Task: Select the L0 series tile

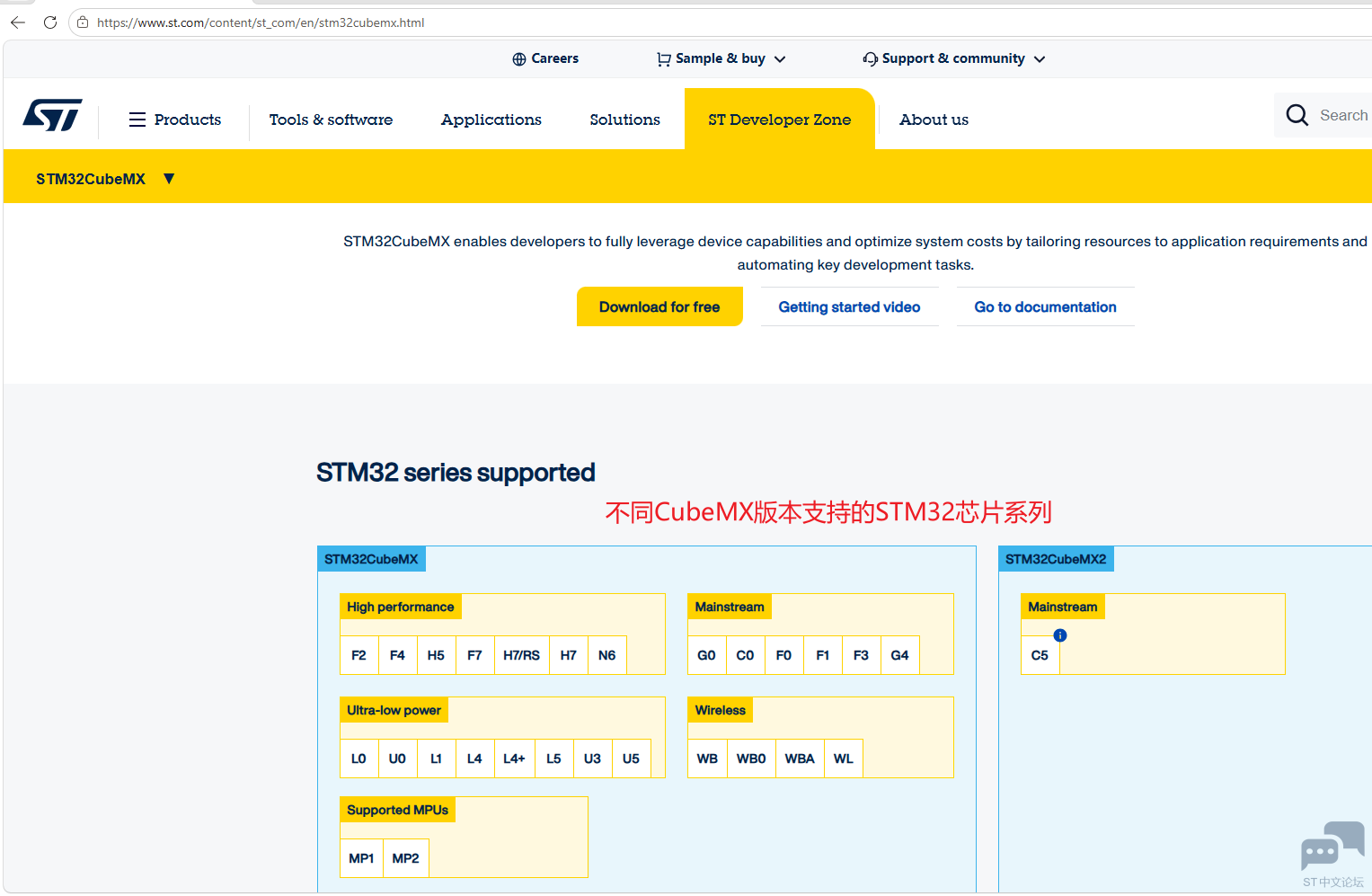Action: pyautogui.click(x=359, y=758)
